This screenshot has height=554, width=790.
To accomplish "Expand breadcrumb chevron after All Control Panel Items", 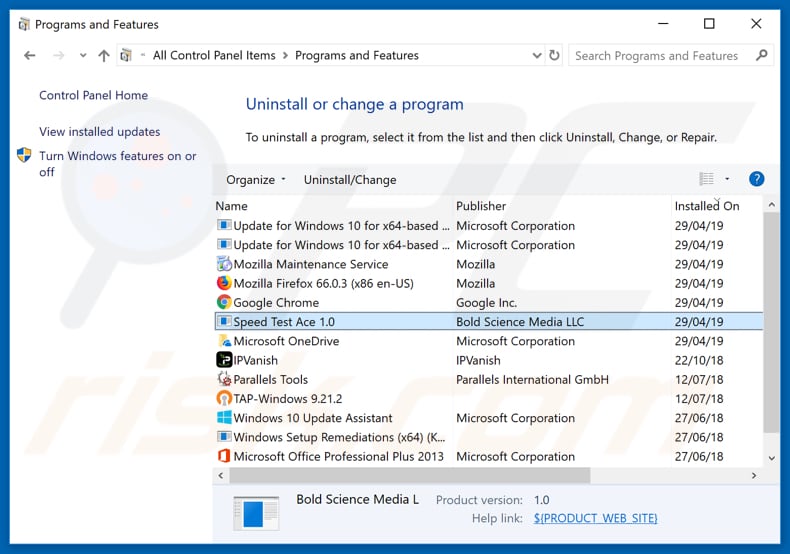I will tap(285, 55).
